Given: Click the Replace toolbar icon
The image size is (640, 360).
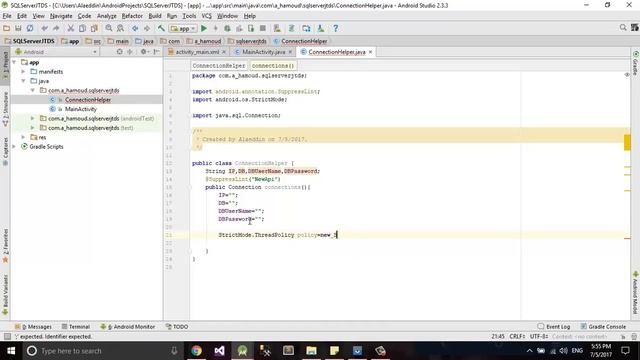Looking at the screenshot, I should pyautogui.click(x=120, y=28).
